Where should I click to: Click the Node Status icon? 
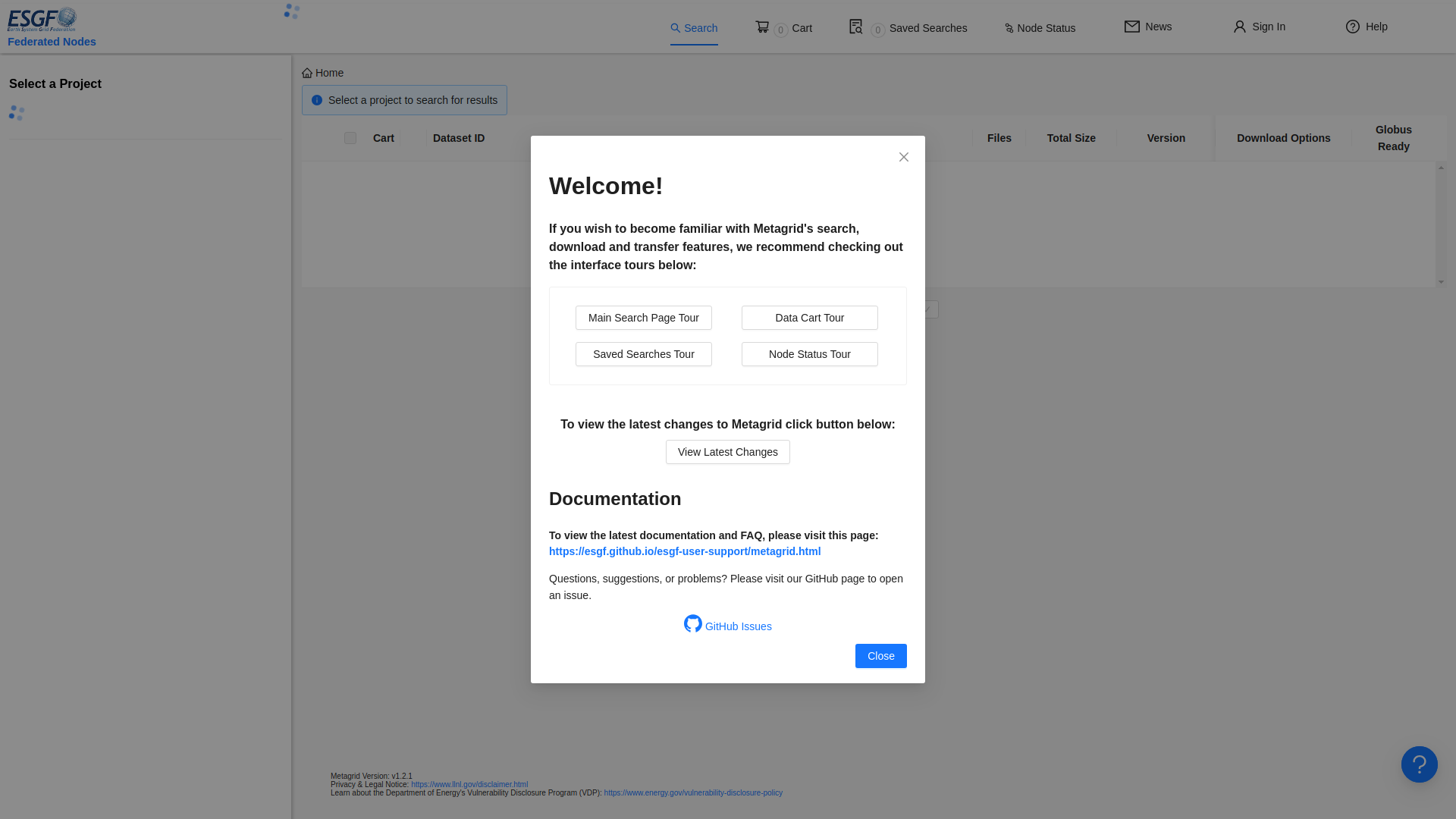1009,28
